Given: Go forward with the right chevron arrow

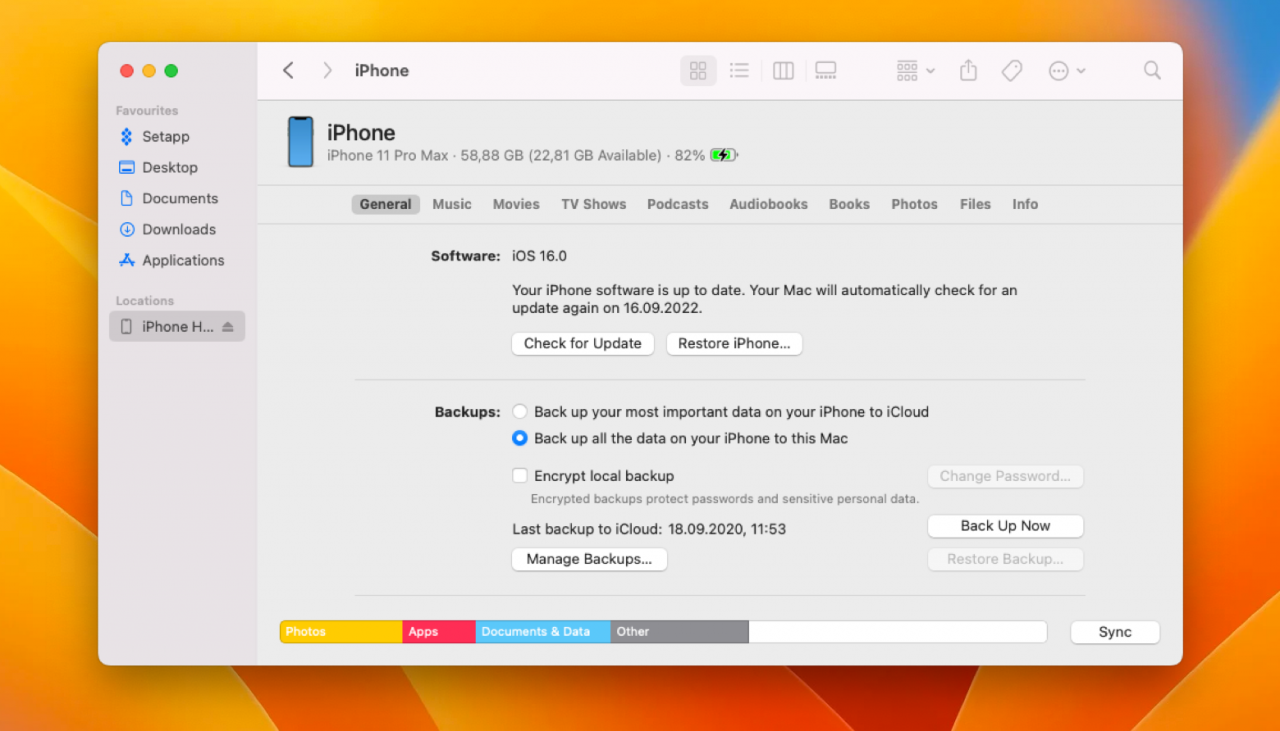Looking at the screenshot, I should 327,70.
